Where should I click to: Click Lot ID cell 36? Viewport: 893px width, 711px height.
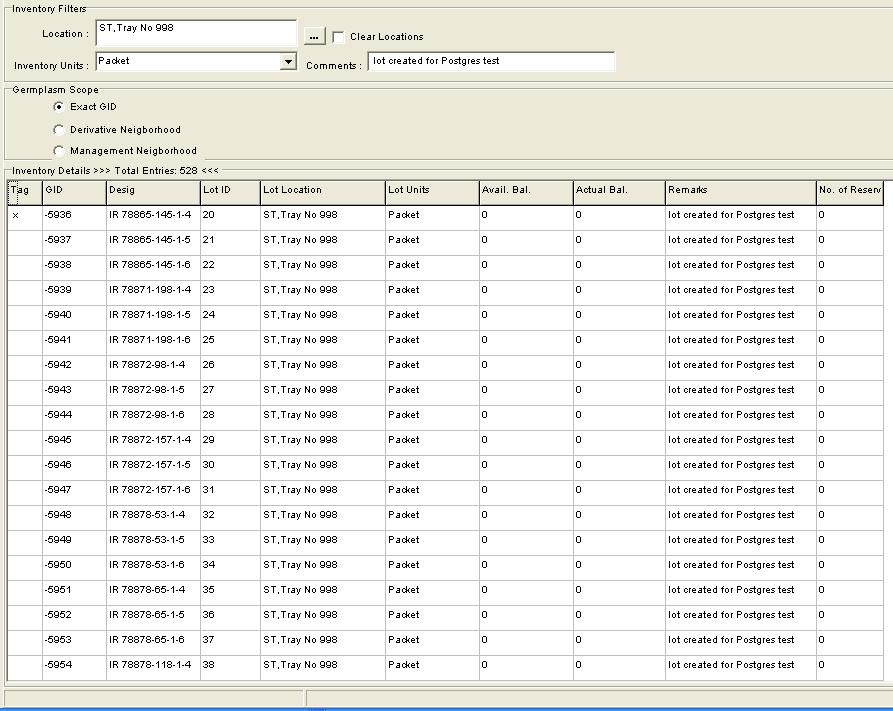[x=231, y=618]
